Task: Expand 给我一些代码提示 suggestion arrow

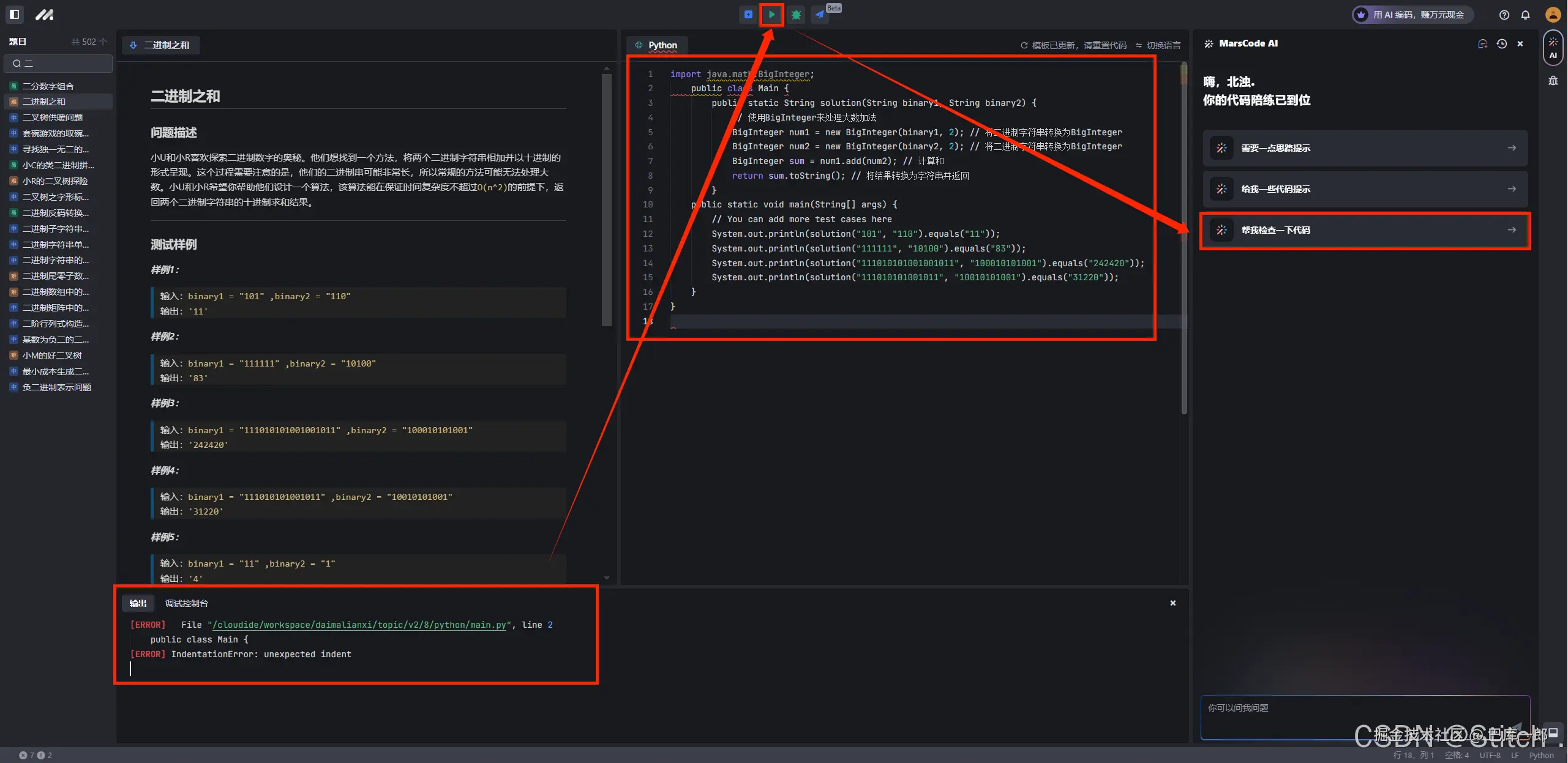Action: 1511,189
